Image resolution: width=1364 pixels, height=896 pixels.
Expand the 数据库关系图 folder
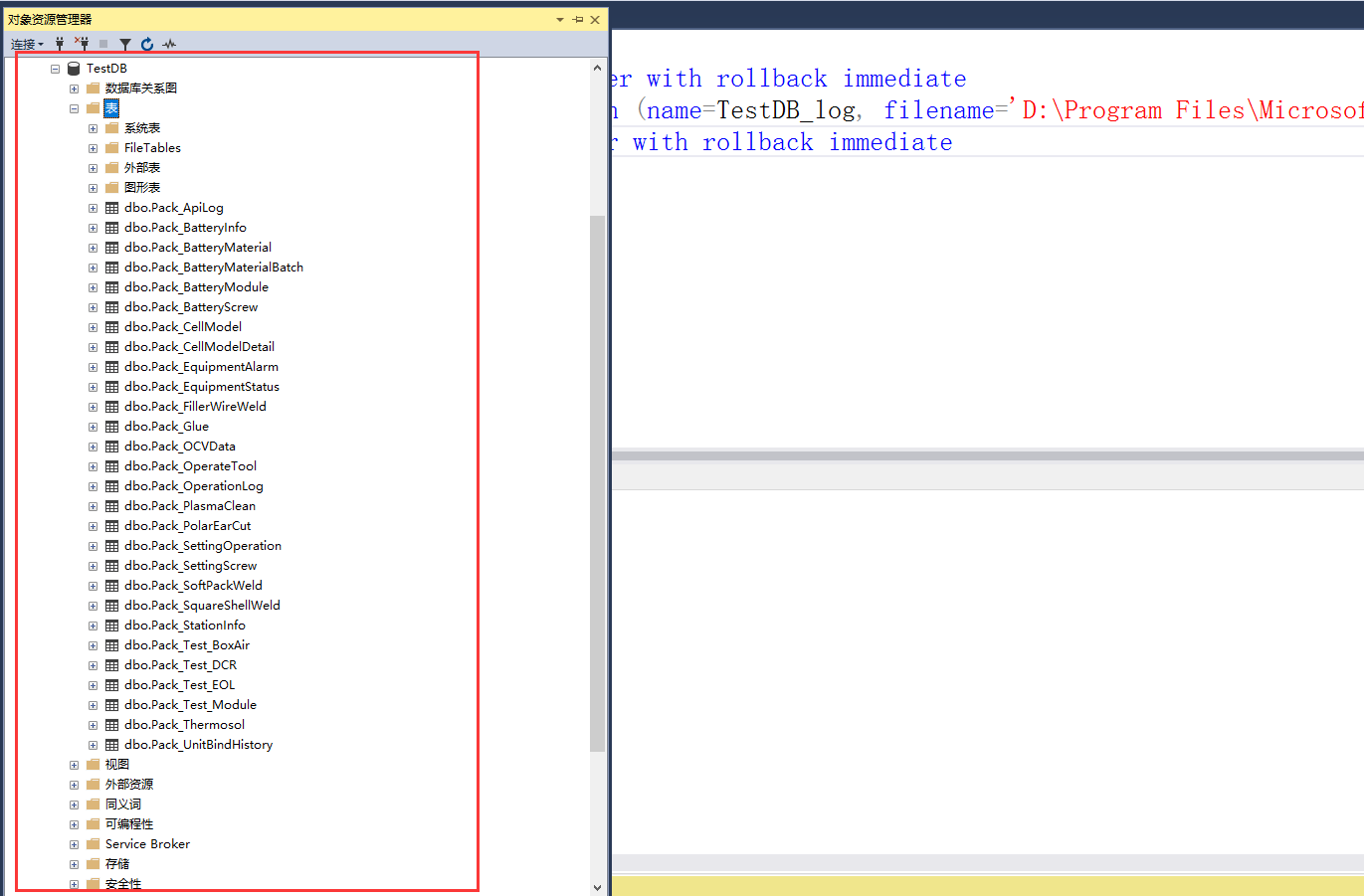tap(74, 89)
